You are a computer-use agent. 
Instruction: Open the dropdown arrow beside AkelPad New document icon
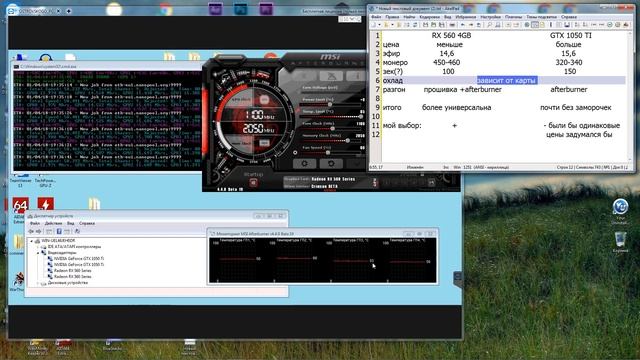click(379, 25)
